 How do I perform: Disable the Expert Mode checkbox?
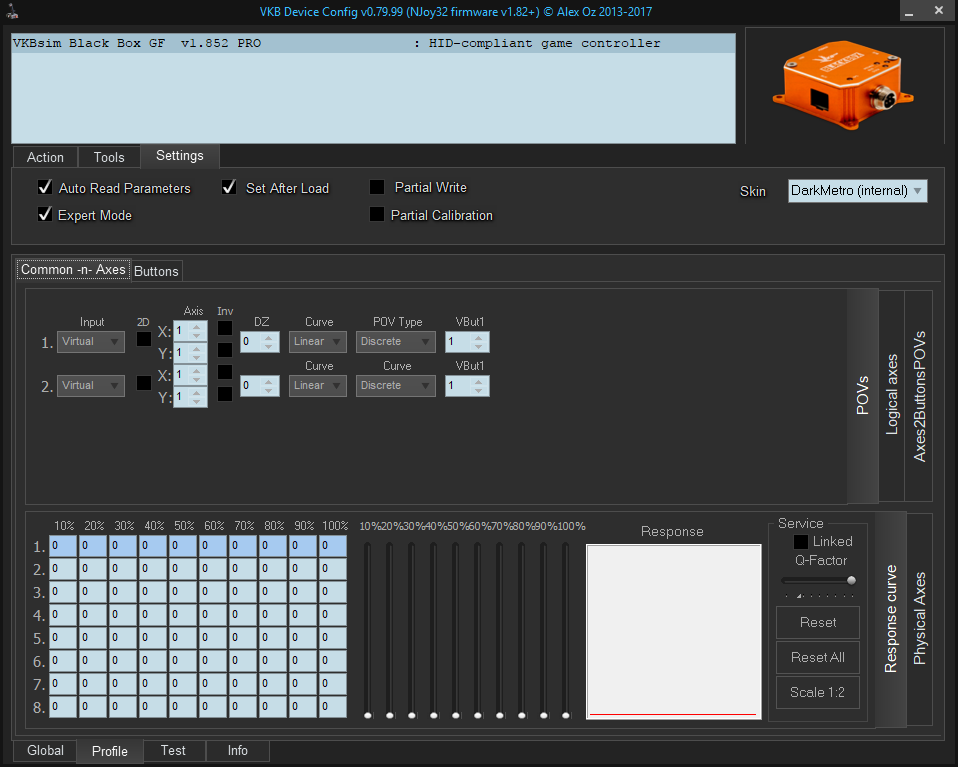44,214
